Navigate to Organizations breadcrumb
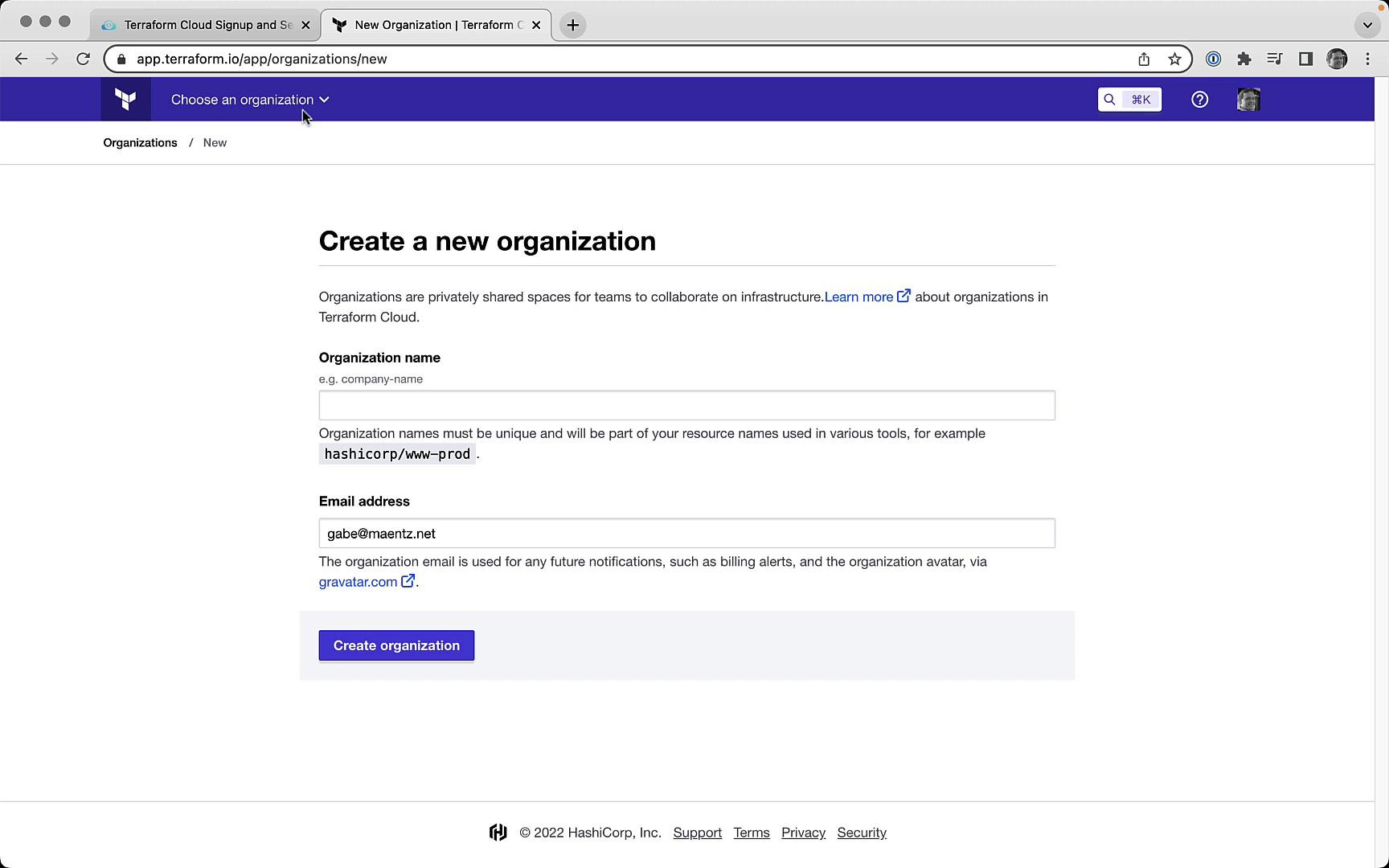 click(140, 142)
